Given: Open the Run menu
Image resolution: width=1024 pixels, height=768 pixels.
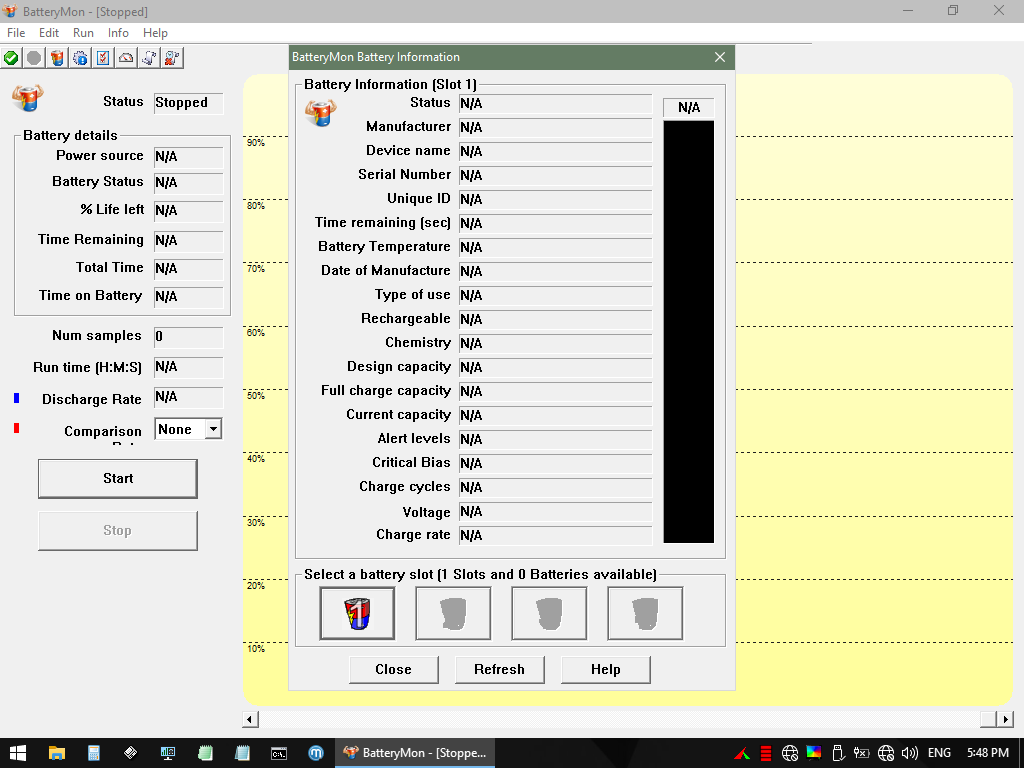Looking at the screenshot, I should point(83,33).
